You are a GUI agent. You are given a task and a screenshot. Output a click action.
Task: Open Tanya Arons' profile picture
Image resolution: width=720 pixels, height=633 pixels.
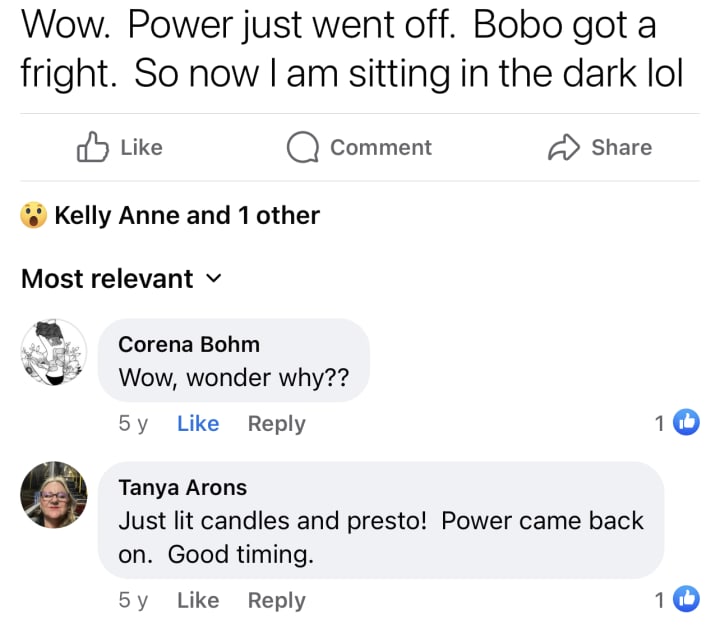click(x=54, y=495)
